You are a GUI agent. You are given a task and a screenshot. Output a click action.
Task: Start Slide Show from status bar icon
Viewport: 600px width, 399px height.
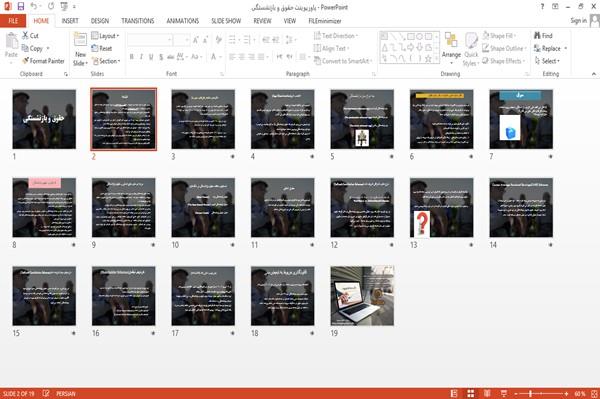pos(504,393)
